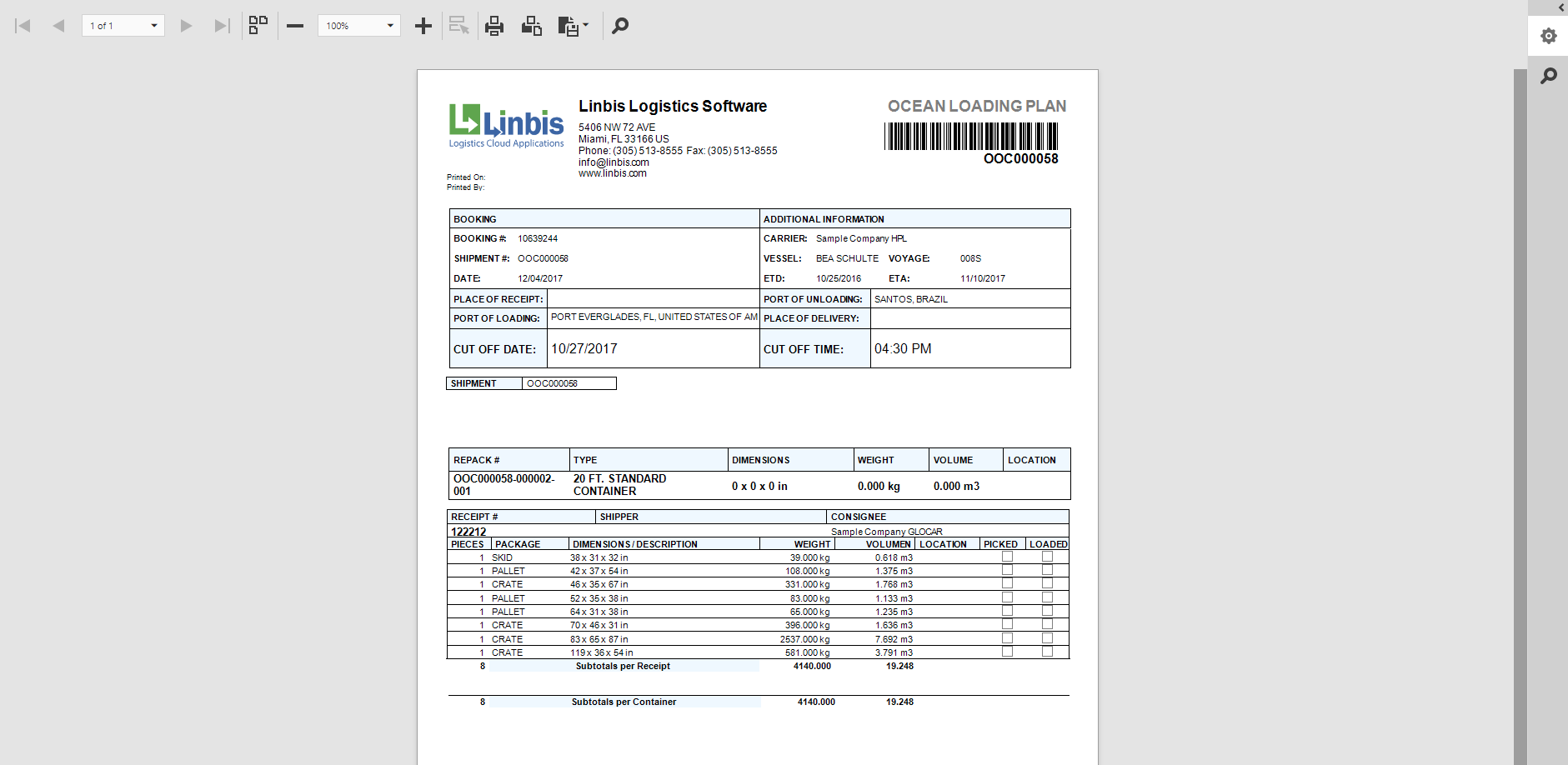Viewport: 1568px width, 765px height.
Task: Check Picked box for 331.000 kg crate
Action: [x=1007, y=583]
